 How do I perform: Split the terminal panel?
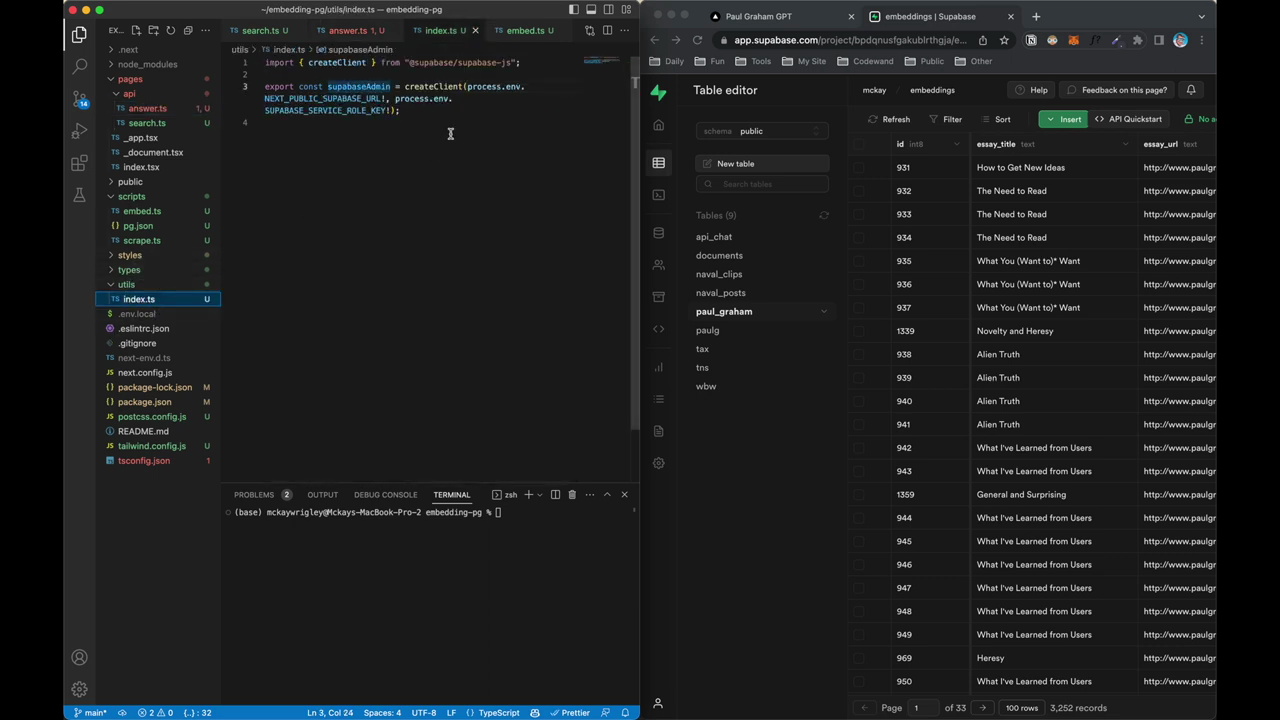pyautogui.click(x=555, y=494)
